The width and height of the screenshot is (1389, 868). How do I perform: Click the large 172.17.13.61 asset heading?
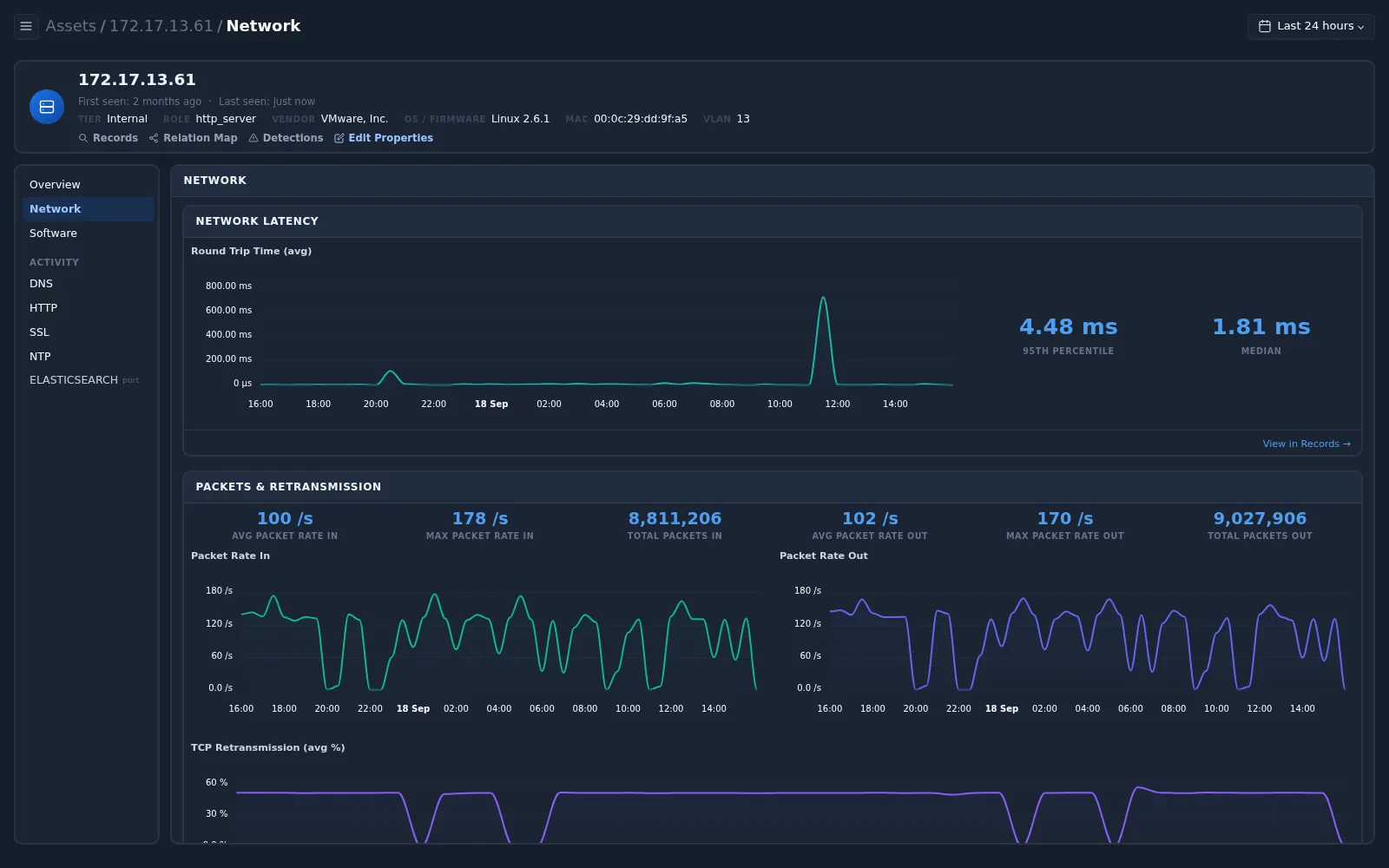(137, 80)
